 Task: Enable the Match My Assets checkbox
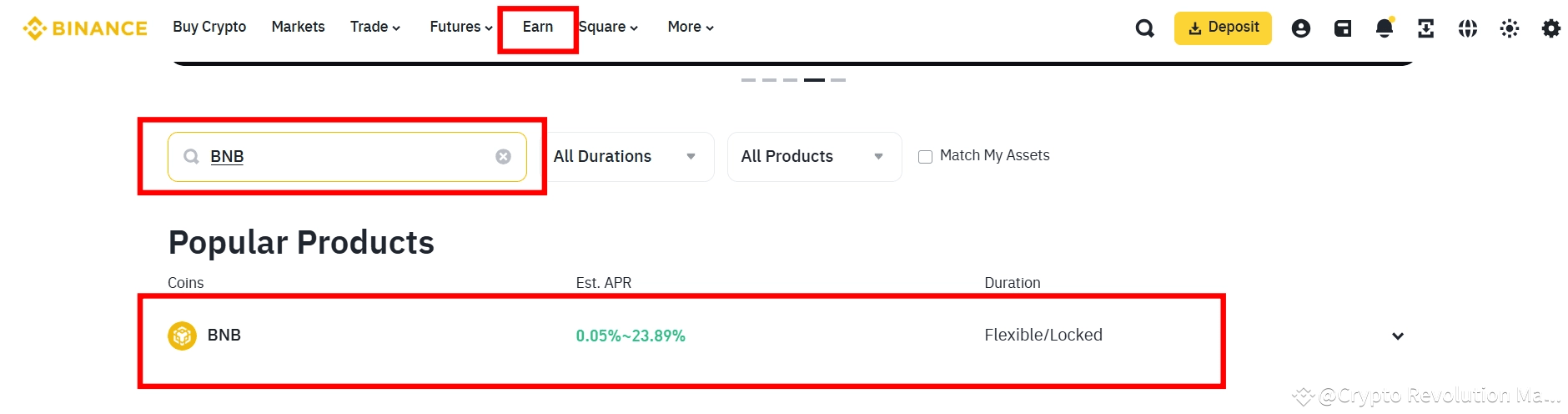pos(925,157)
